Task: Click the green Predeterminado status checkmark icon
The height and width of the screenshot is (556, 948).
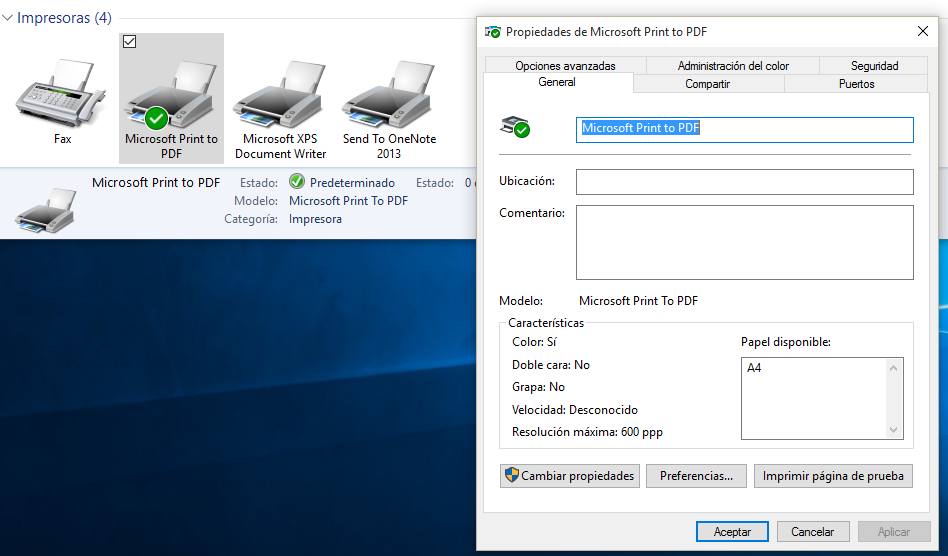Action: coord(297,181)
